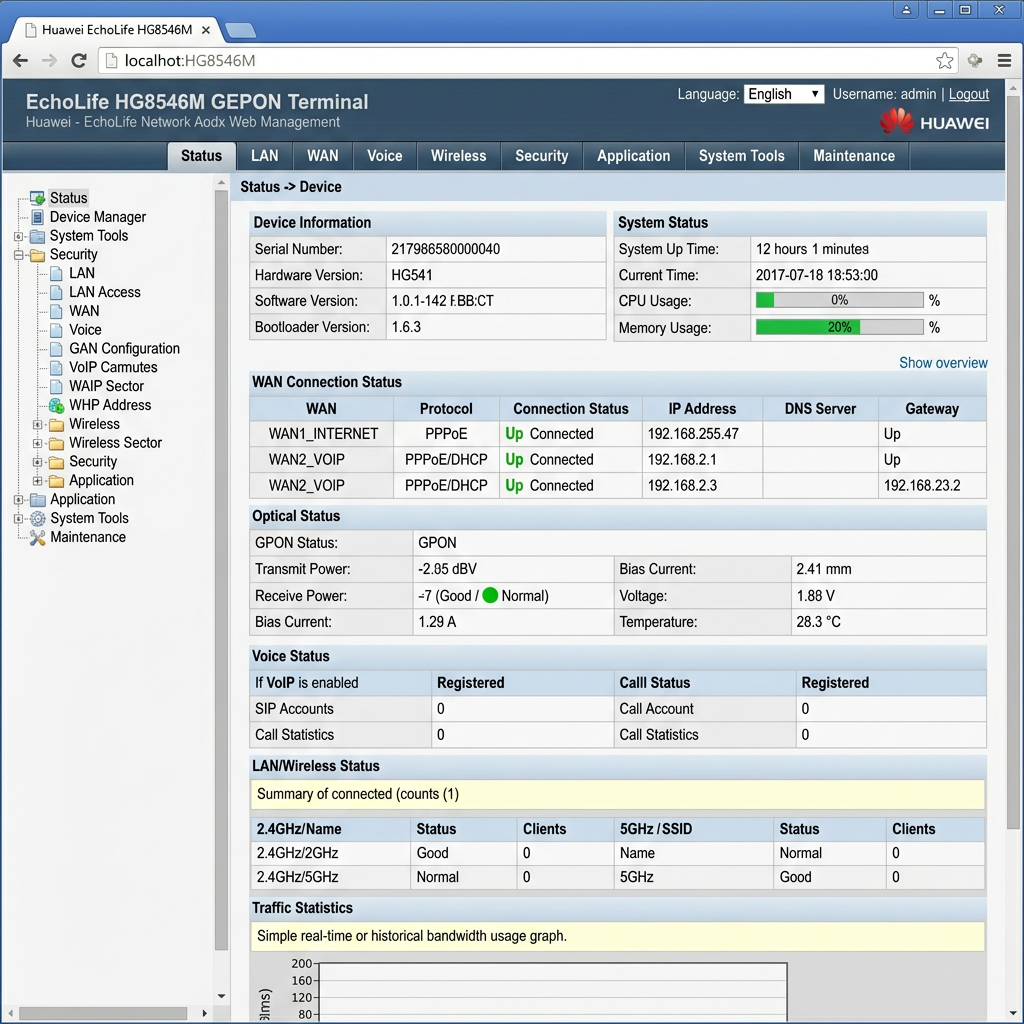Image resolution: width=1024 pixels, height=1024 pixels.
Task: Click the folder icon beside Wireless Sector
Action: [57, 443]
